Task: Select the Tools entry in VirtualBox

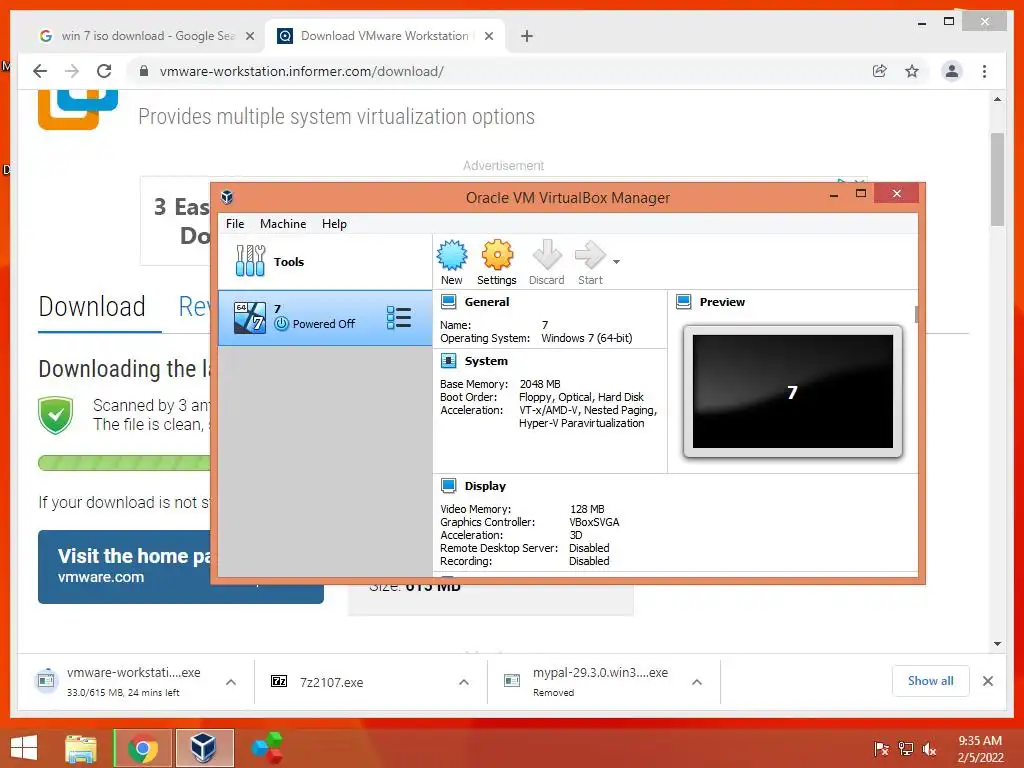Action: tap(325, 261)
